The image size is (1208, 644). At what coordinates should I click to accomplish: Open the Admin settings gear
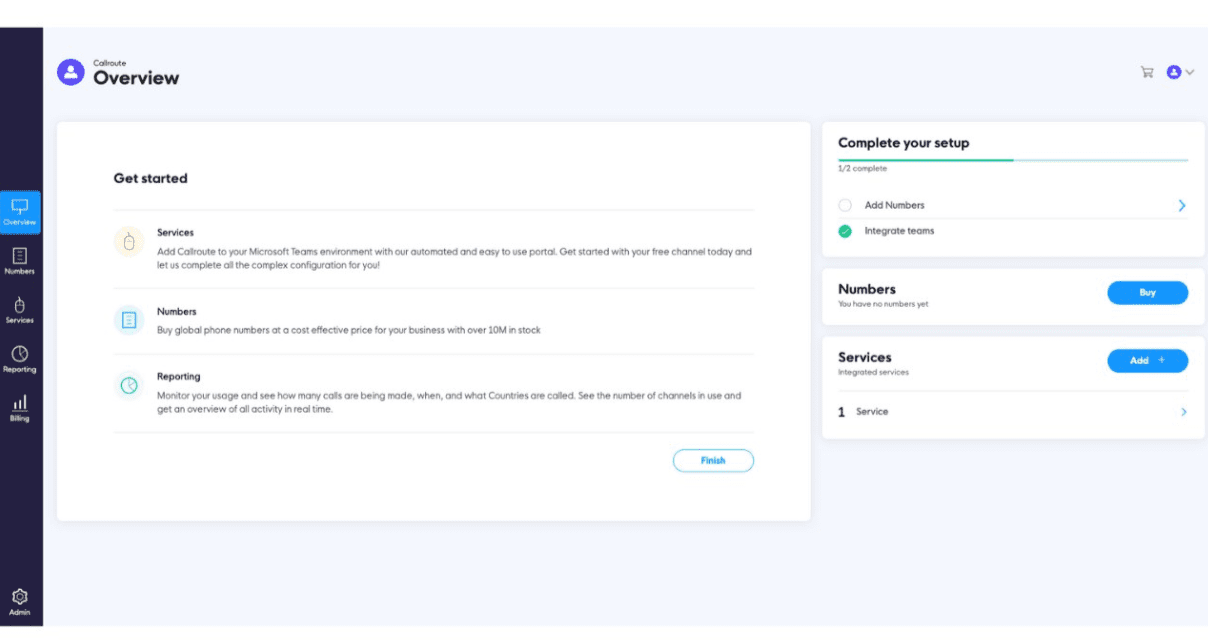click(x=20, y=601)
